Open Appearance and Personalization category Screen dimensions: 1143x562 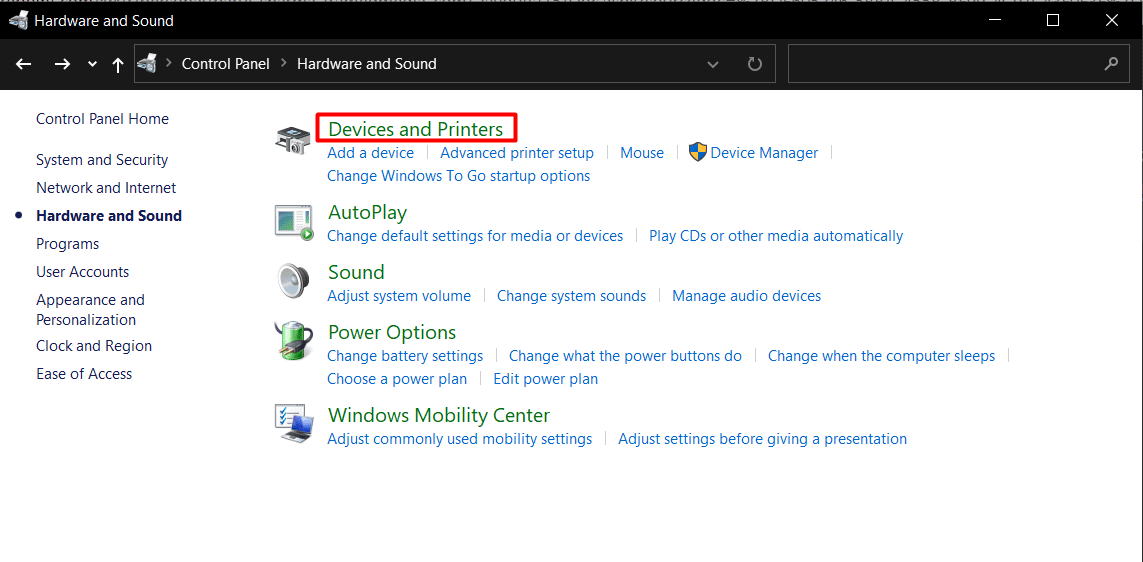click(90, 310)
